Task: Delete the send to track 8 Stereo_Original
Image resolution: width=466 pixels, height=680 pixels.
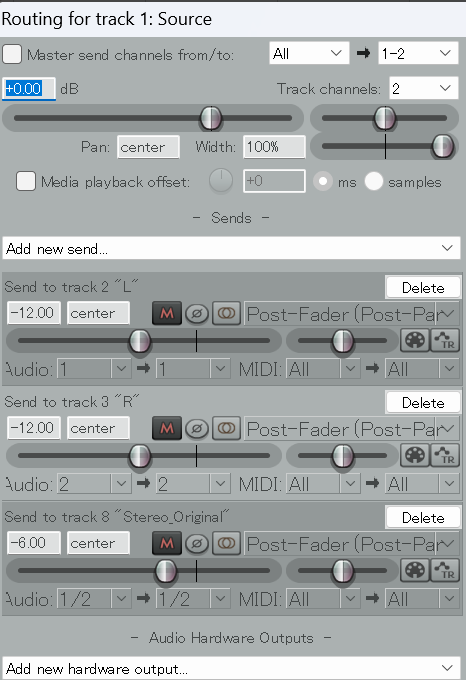Action: point(423,517)
